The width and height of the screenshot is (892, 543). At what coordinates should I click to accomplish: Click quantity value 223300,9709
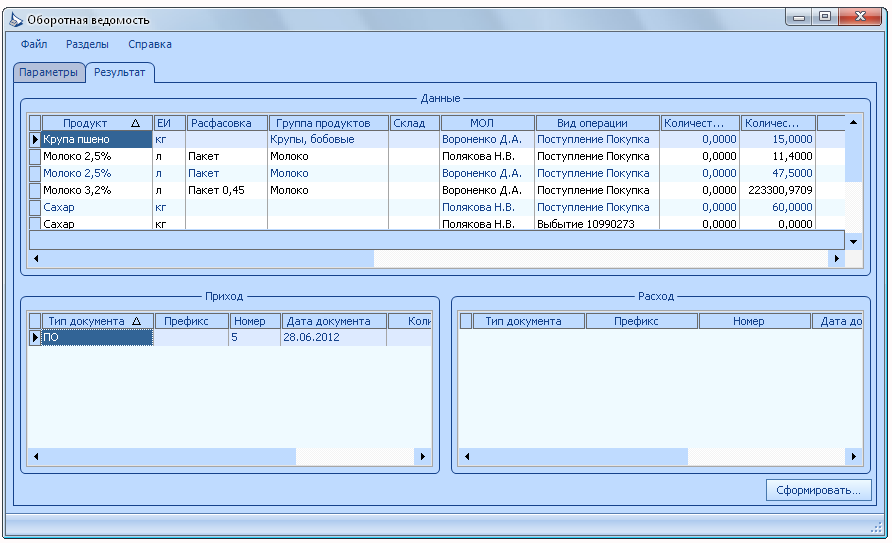[x=778, y=190]
